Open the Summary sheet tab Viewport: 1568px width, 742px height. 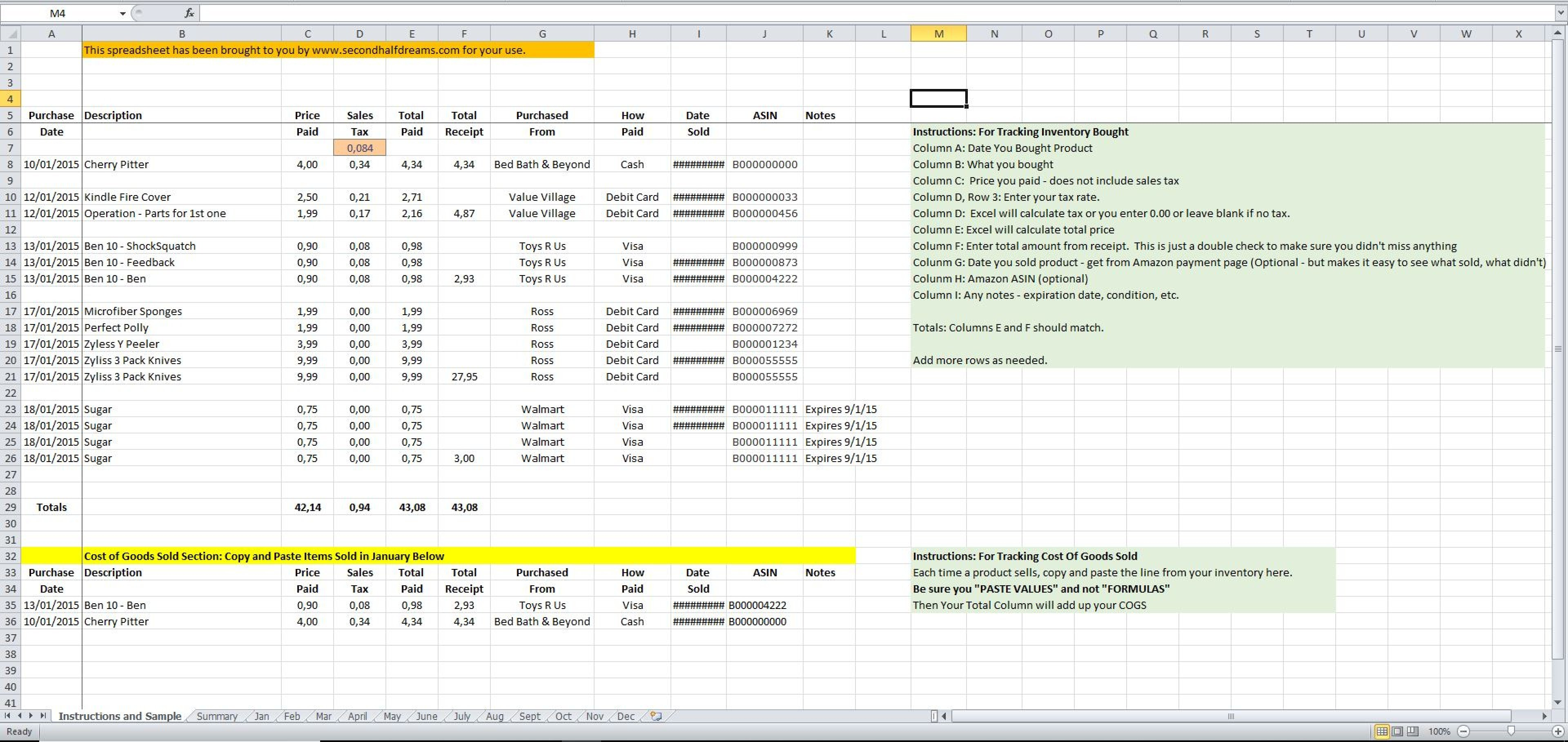217,716
